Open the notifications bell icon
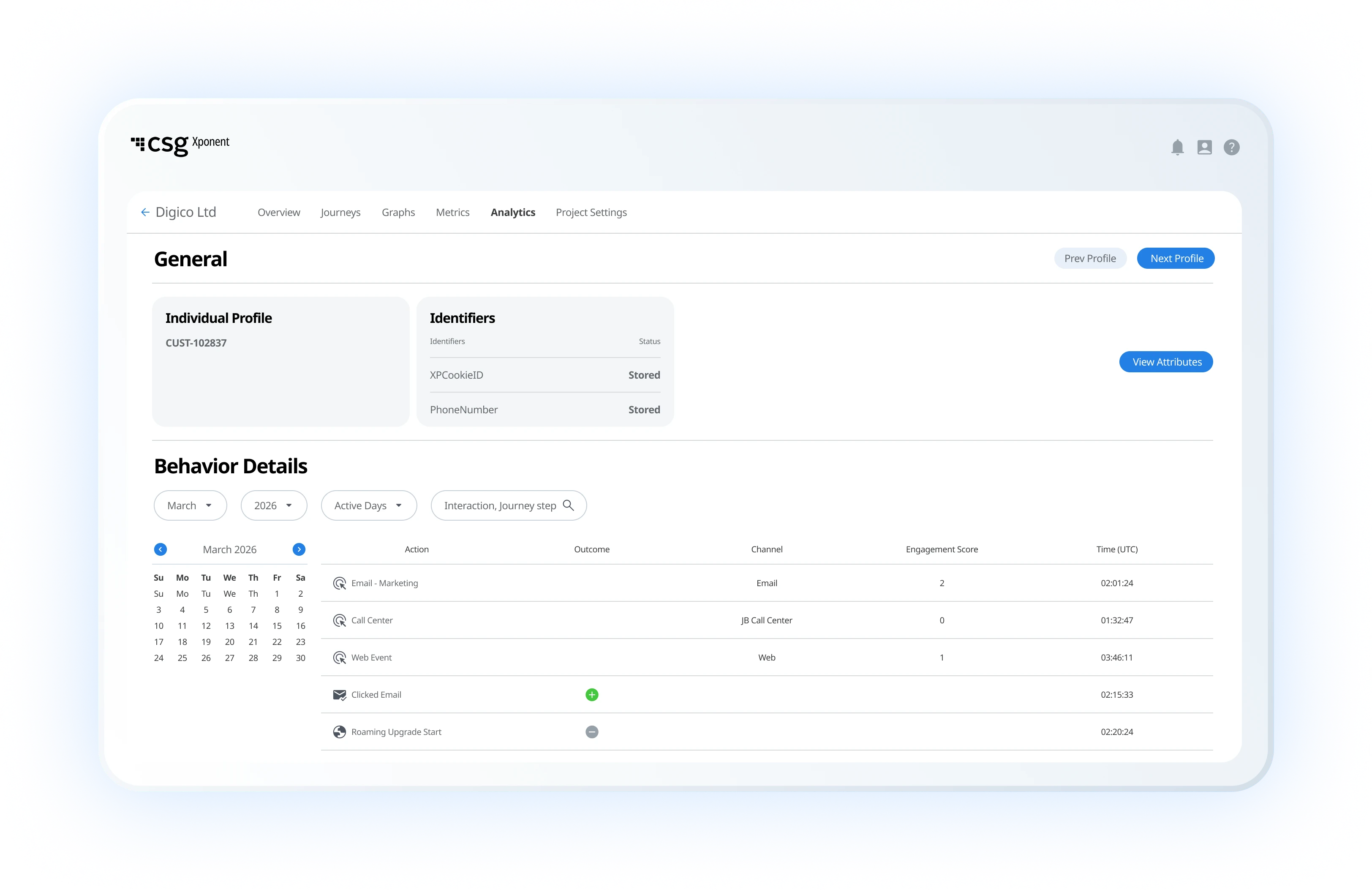 (x=1177, y=147)
